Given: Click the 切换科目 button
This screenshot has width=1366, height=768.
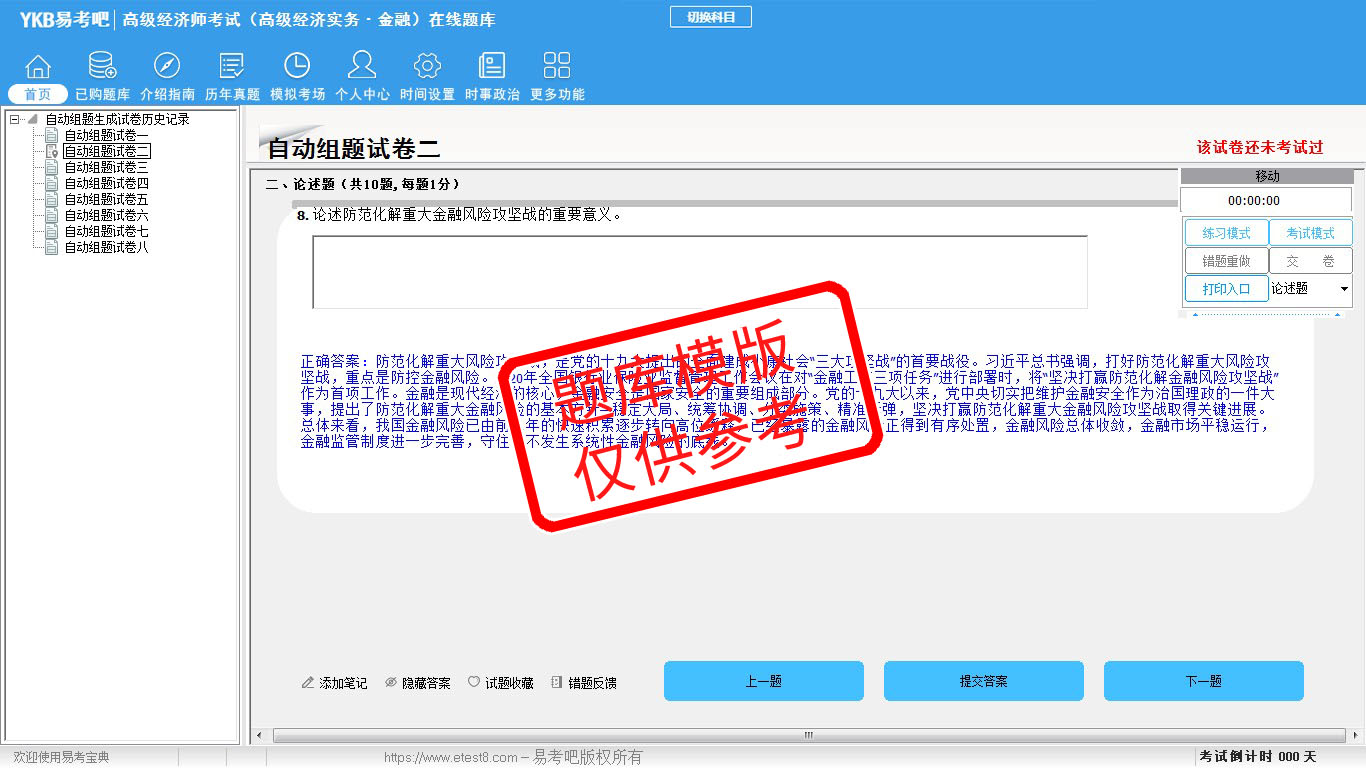Looking at the screenshot, I should pyautogui.click(x=710, y=17).
